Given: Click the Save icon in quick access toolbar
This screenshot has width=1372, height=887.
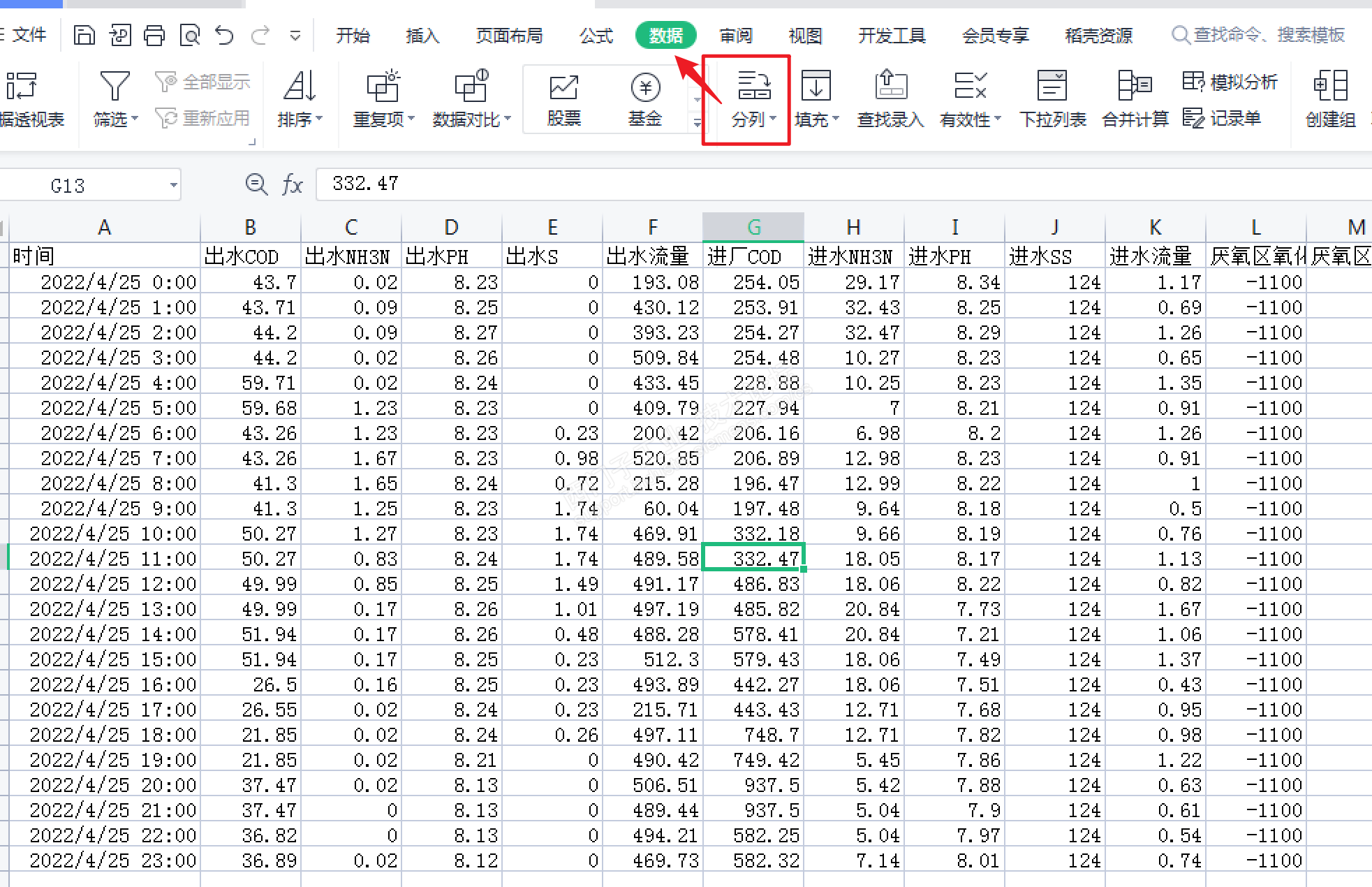Looking at the screenshot, I should pos(84,35).
